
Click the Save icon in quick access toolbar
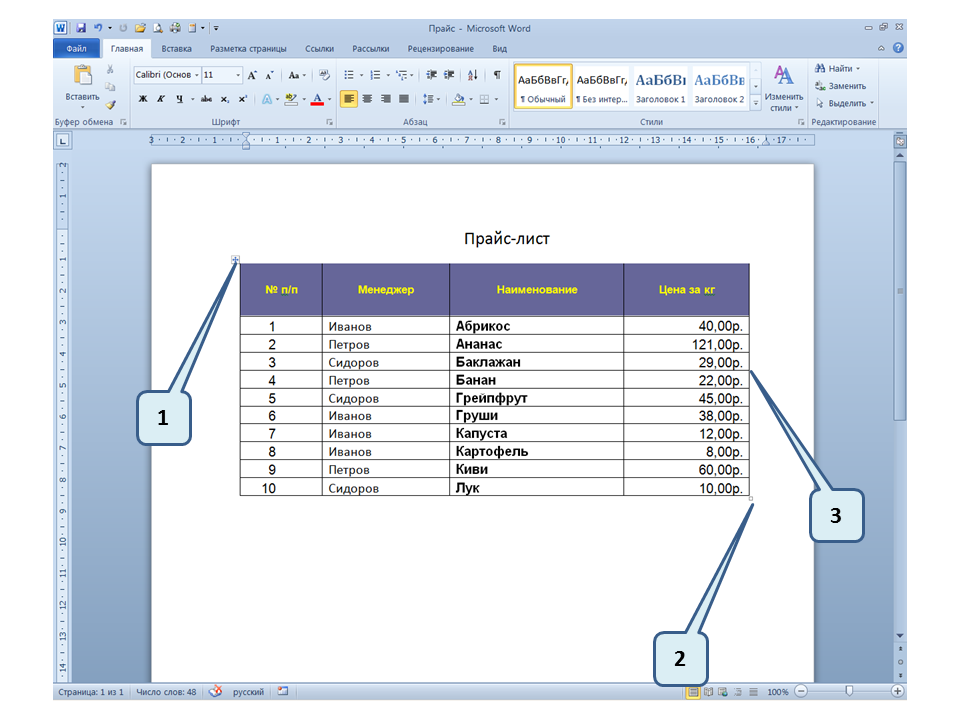point(81,28)
